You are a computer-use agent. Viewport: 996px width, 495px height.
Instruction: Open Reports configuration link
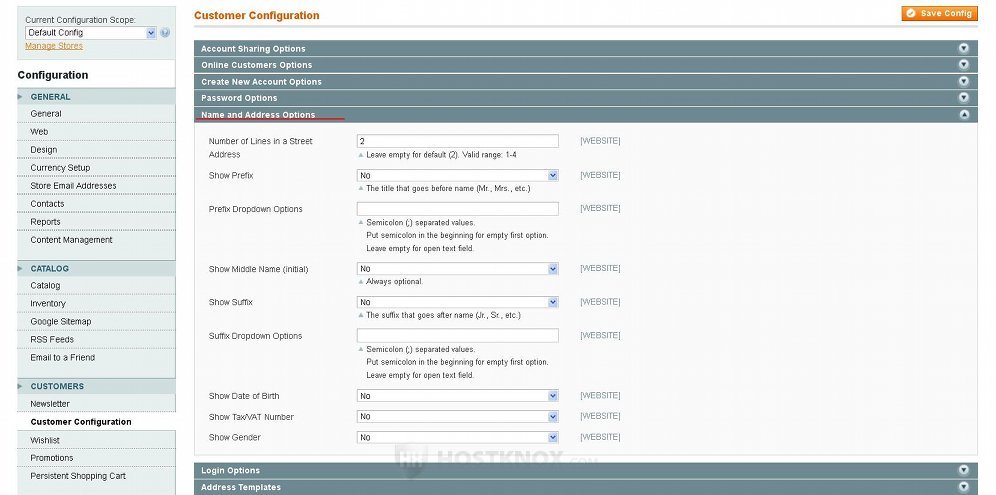45,222
